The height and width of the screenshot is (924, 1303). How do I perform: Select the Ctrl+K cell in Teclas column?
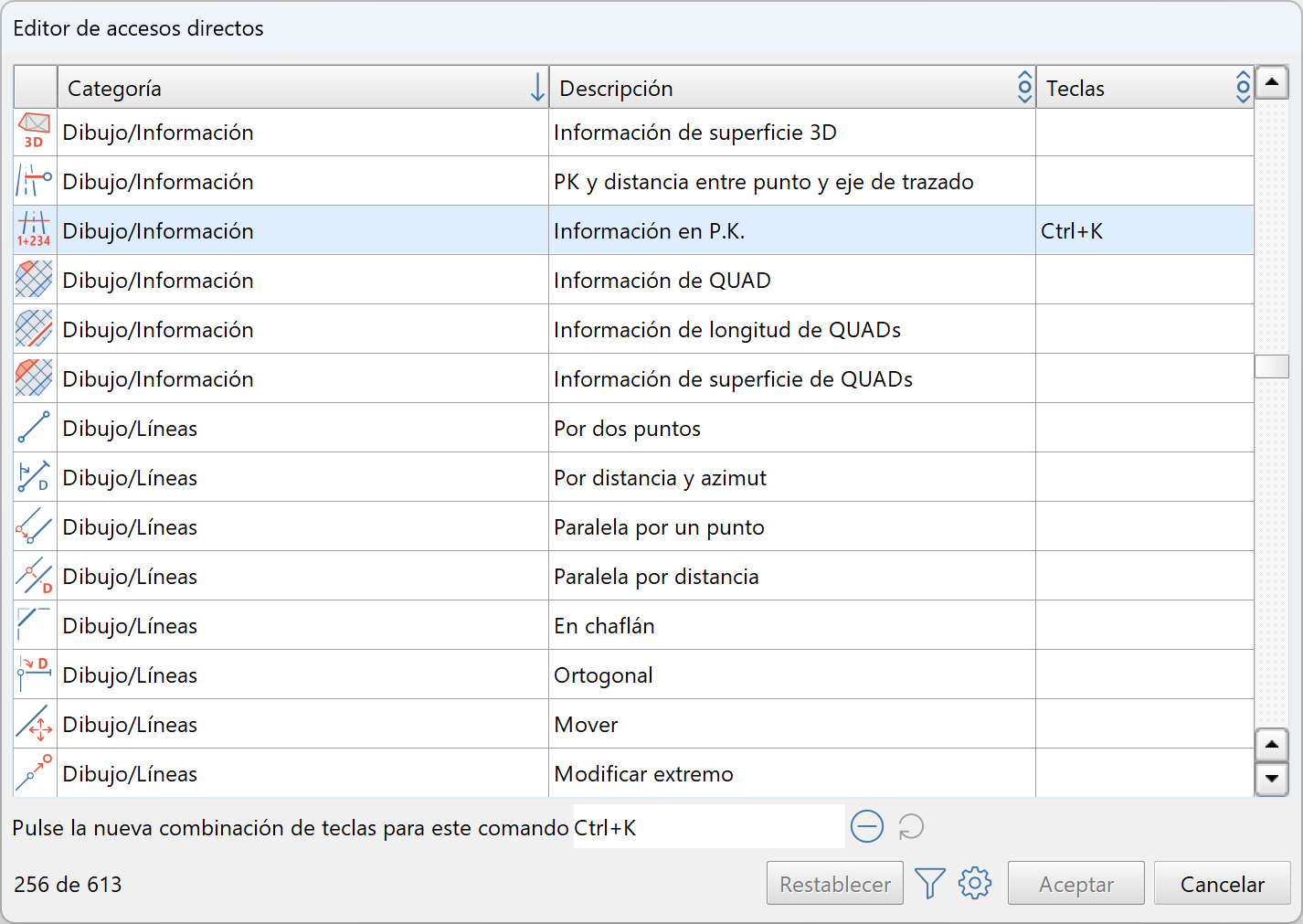[1145, 230]
